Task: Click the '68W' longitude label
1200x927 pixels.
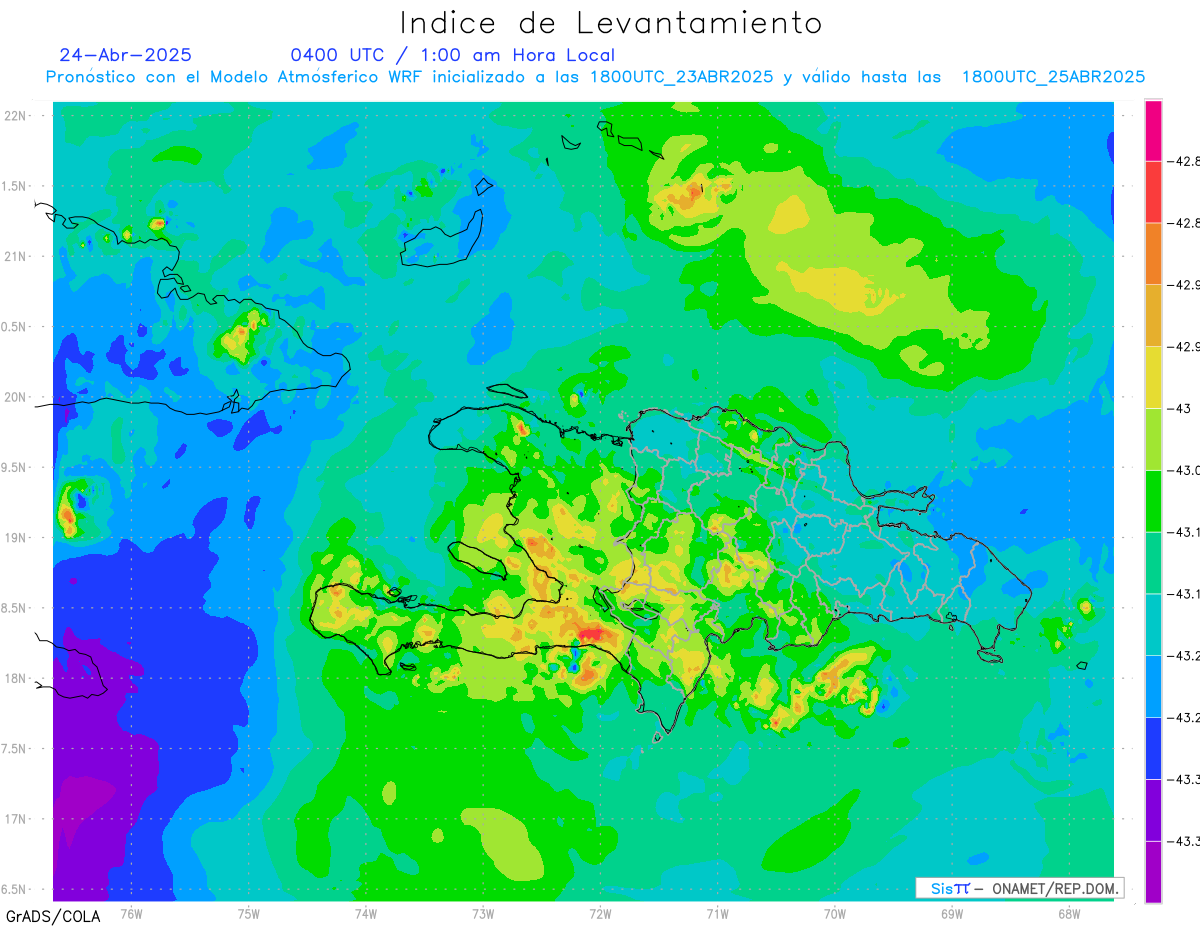Action: coord(1069,914)
